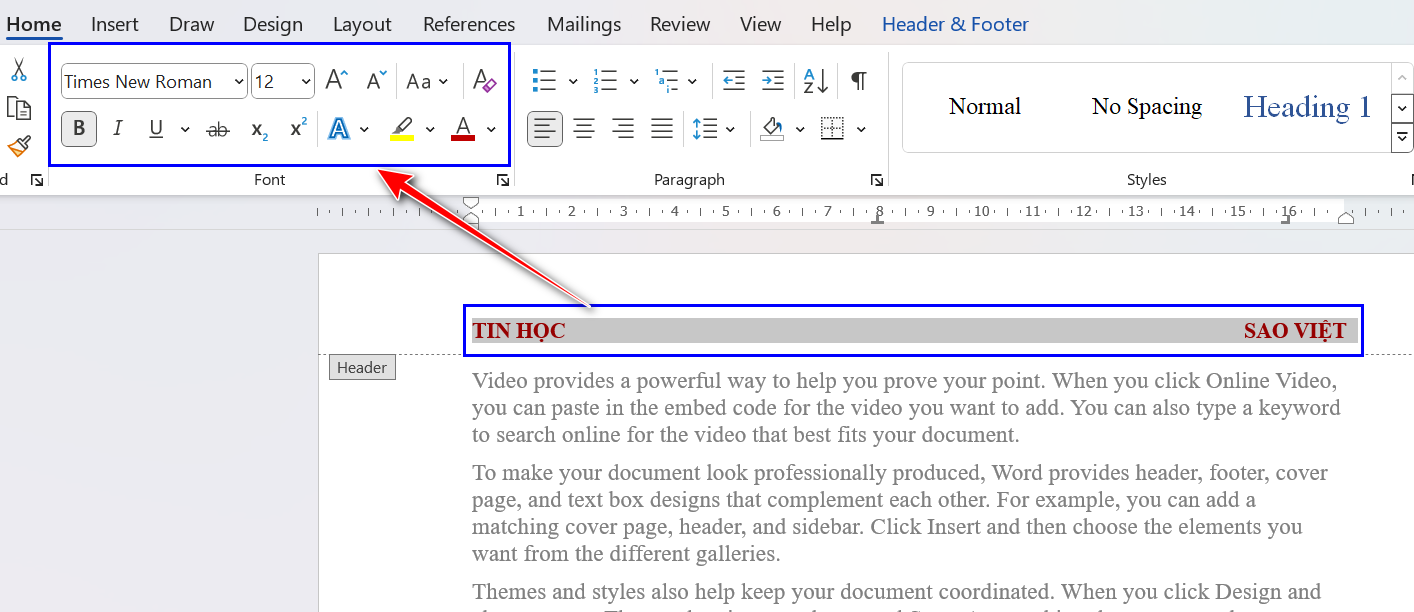Open the Text Highlight Color dropdown
Viewport: 1414px width, 612px height.
click(430, 128)
